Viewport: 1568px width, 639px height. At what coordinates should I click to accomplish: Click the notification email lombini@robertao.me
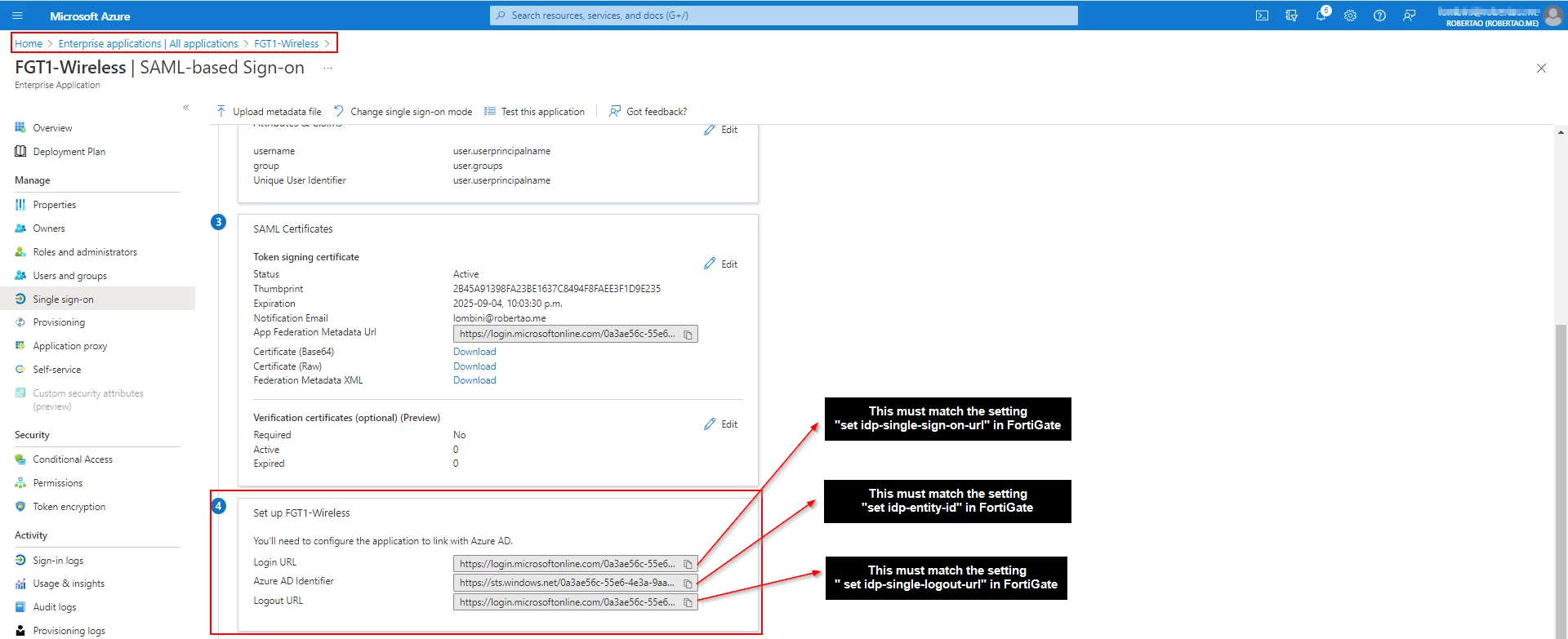pos(500,318)
